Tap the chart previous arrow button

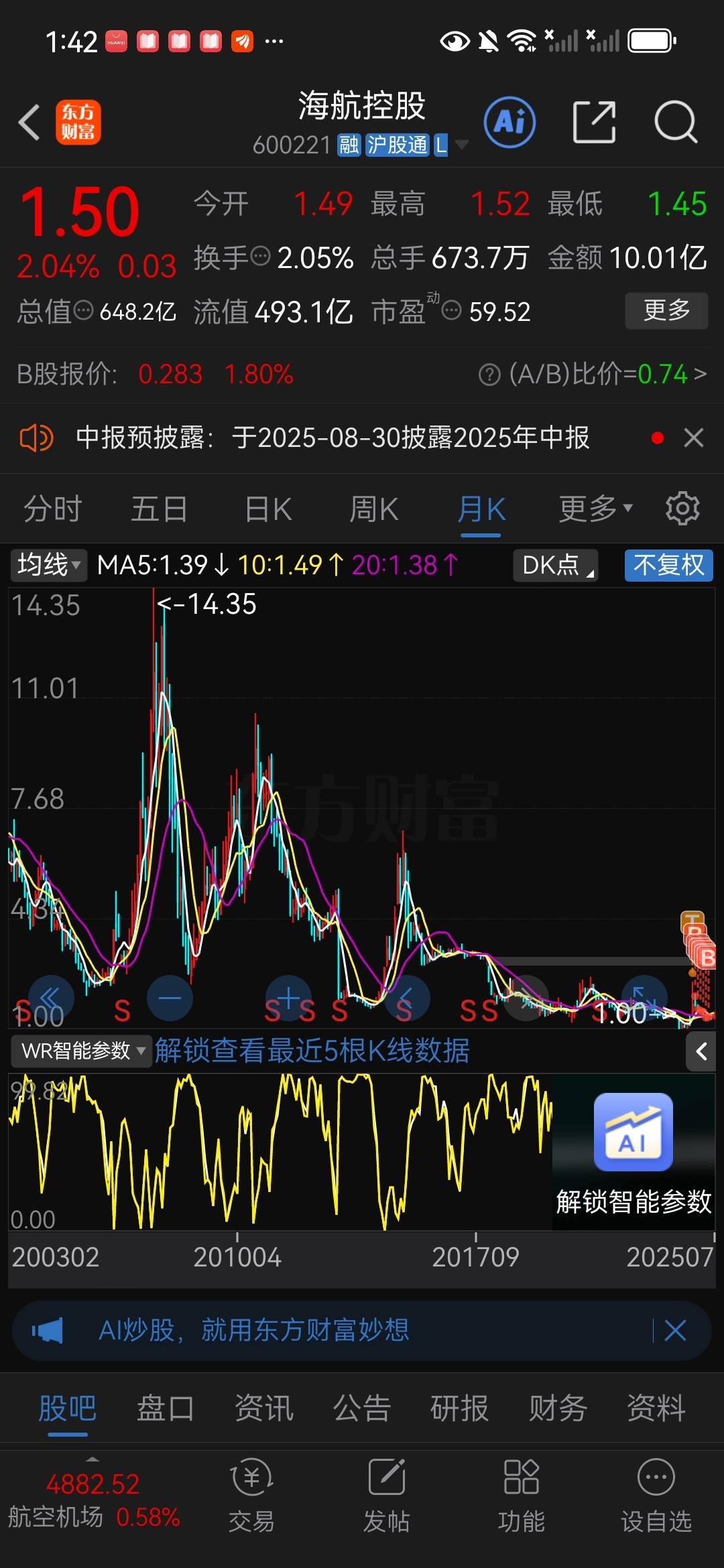click(407, 998)
